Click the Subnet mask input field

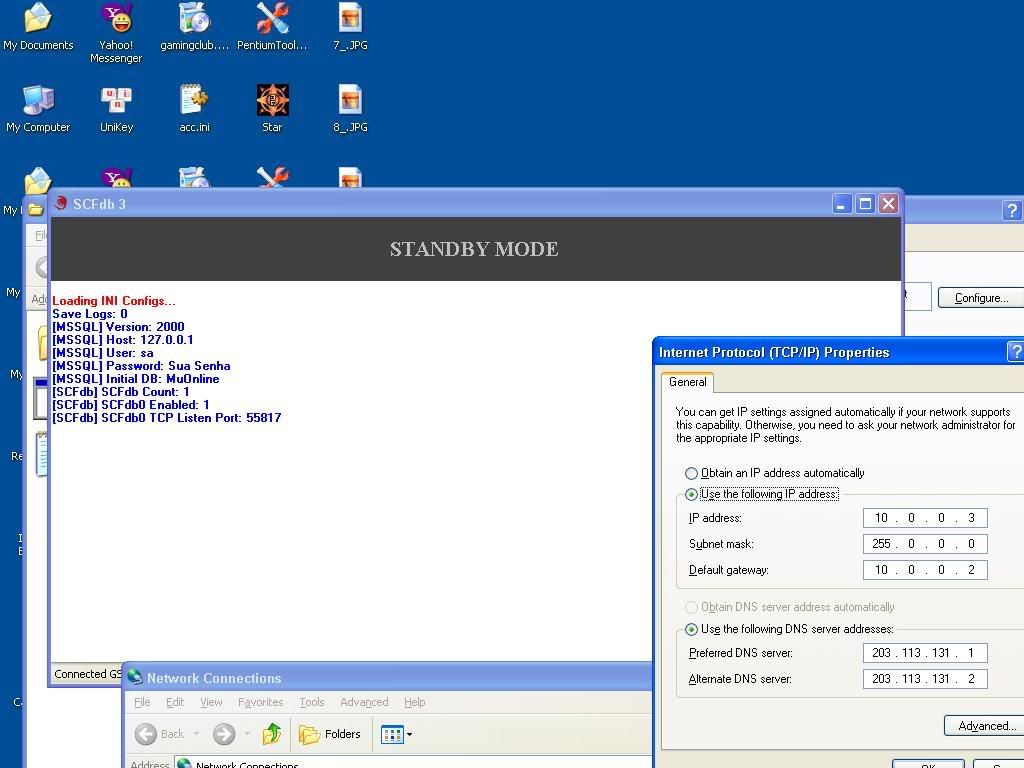[925, 544]
